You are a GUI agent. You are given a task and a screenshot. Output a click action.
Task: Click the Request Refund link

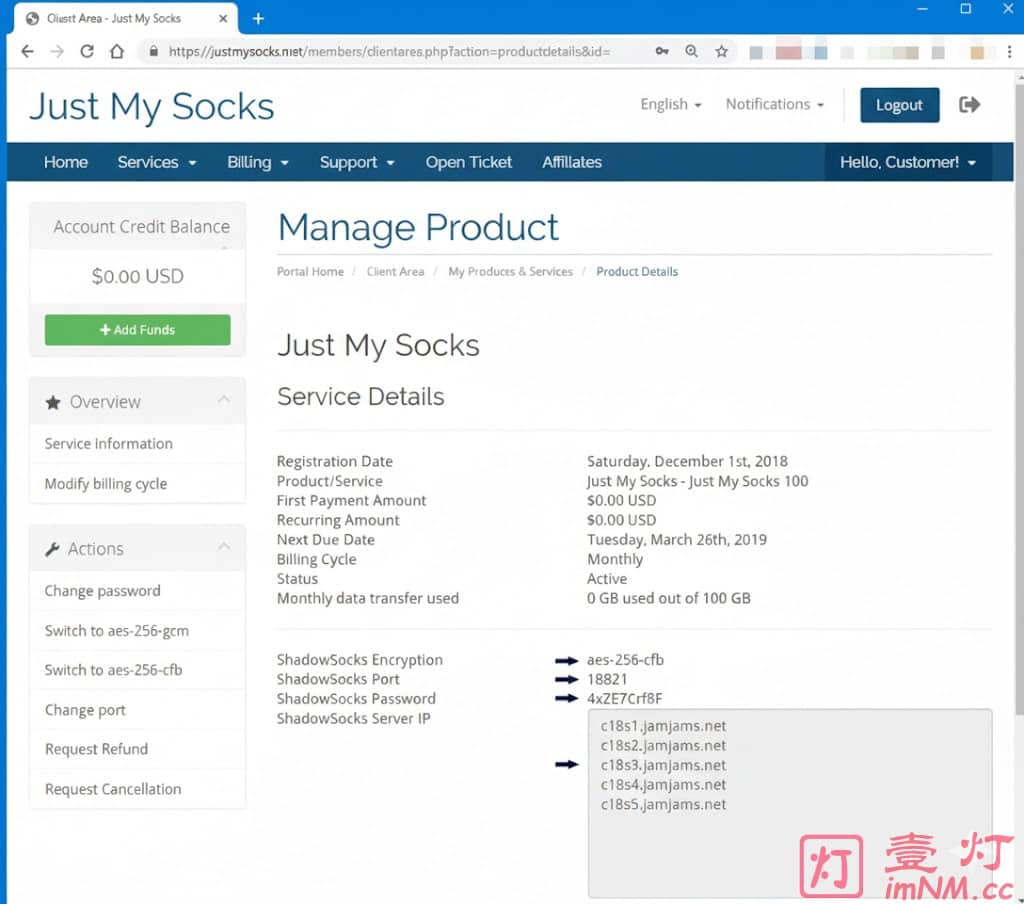click(x=96, y=749)
